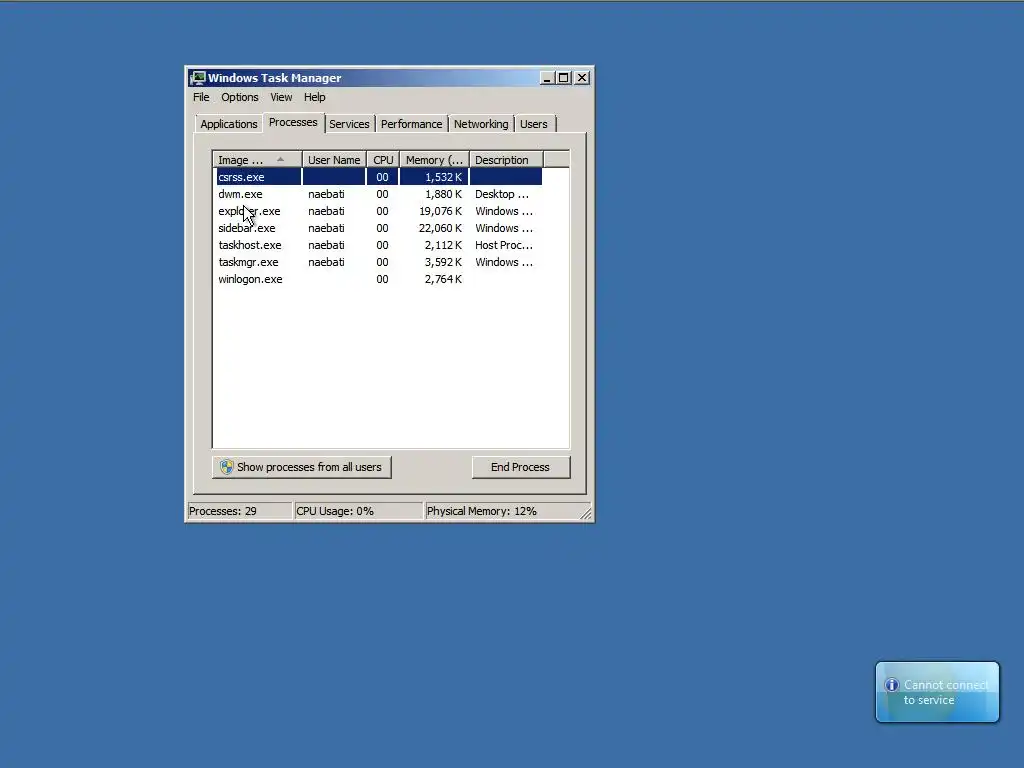
Task: Click Show processes from all users button
Action: tap(302, 467)
